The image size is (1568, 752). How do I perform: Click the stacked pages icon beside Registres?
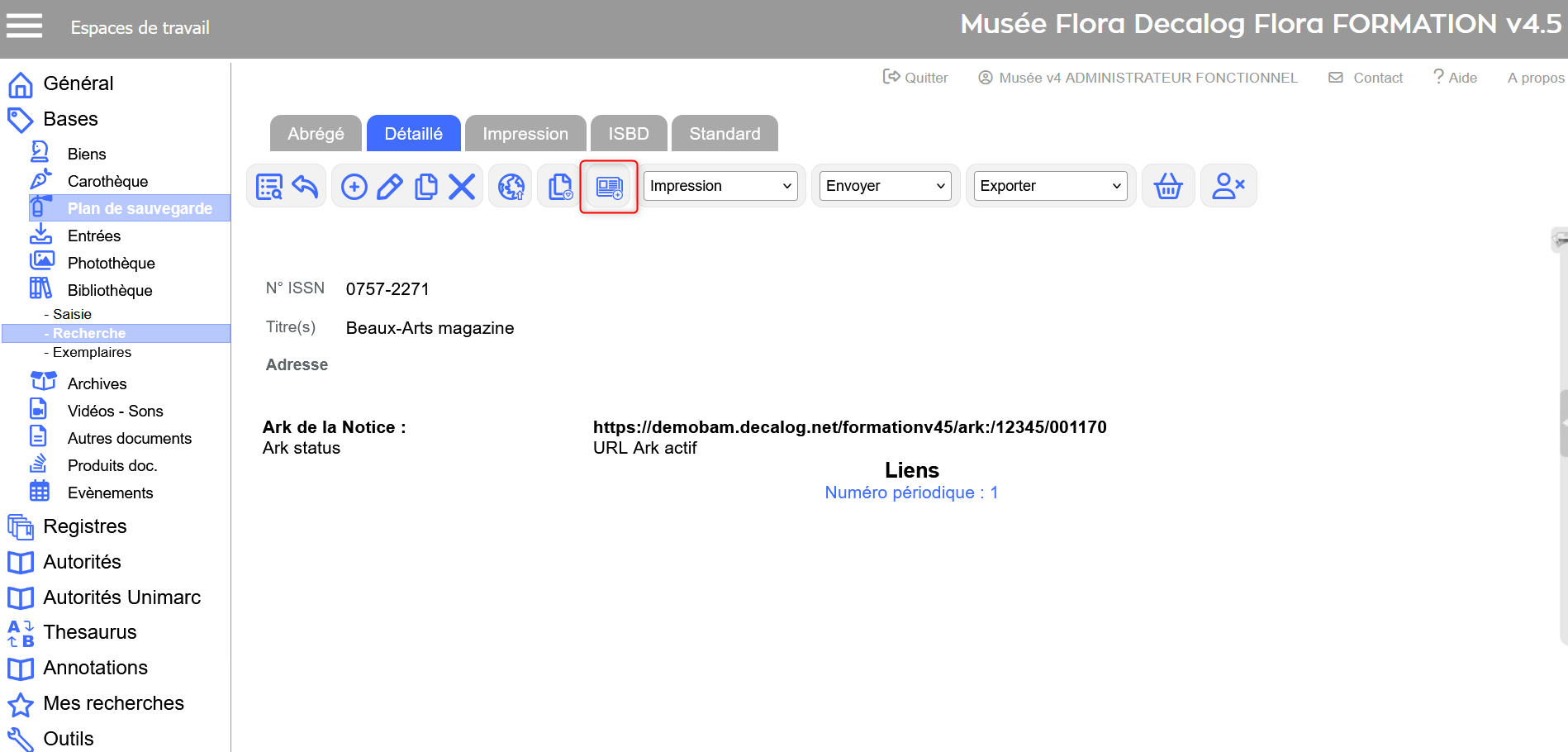click(21, 526)
